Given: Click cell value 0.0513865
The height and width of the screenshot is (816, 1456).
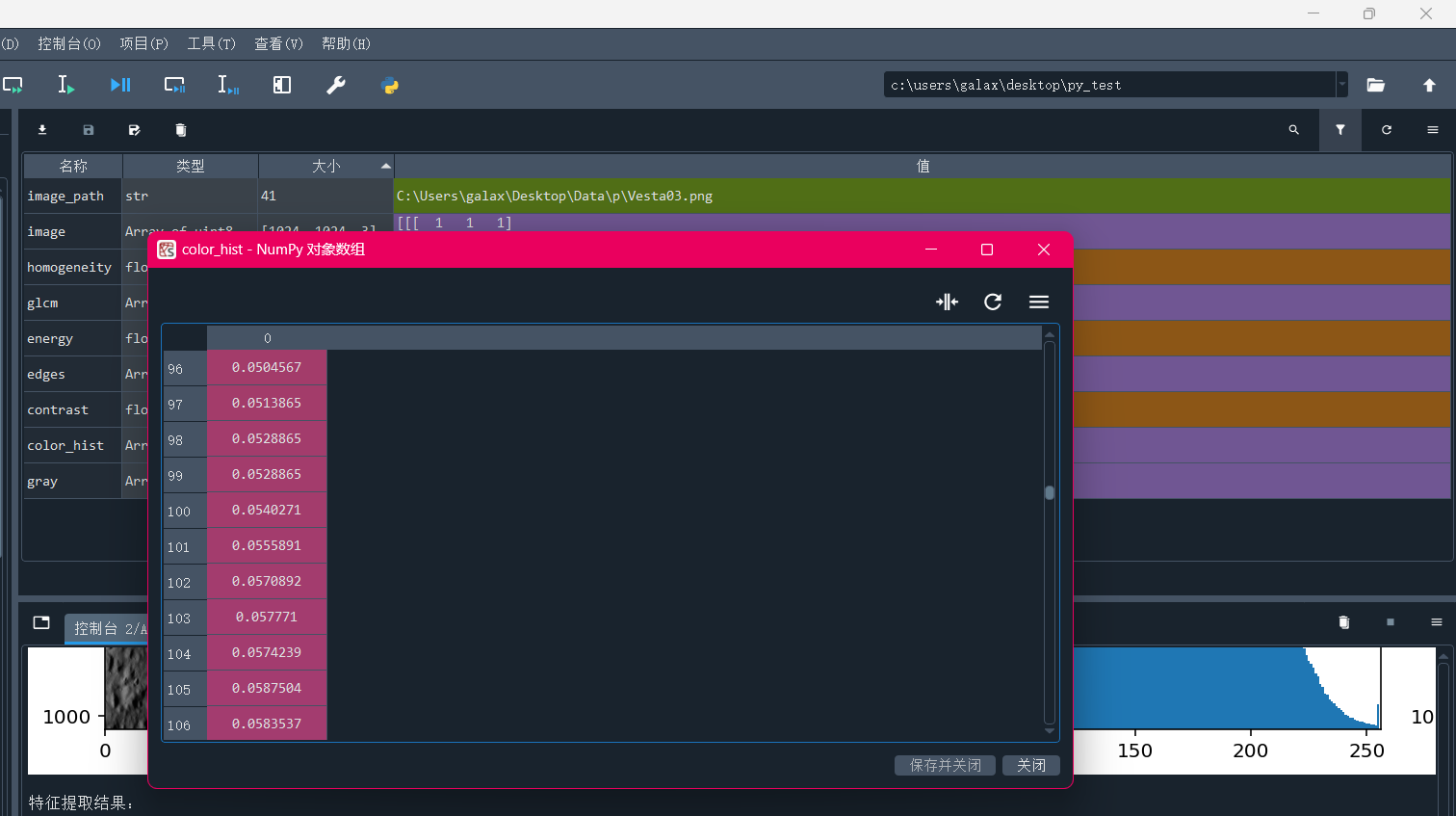Looking at the screenshot, I should pos(267,404).
